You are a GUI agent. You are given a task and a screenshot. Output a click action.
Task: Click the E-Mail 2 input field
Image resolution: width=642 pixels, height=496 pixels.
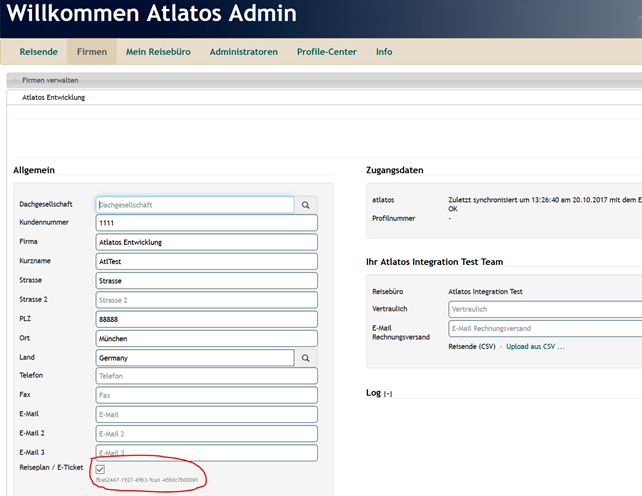[x=206, y=433]
